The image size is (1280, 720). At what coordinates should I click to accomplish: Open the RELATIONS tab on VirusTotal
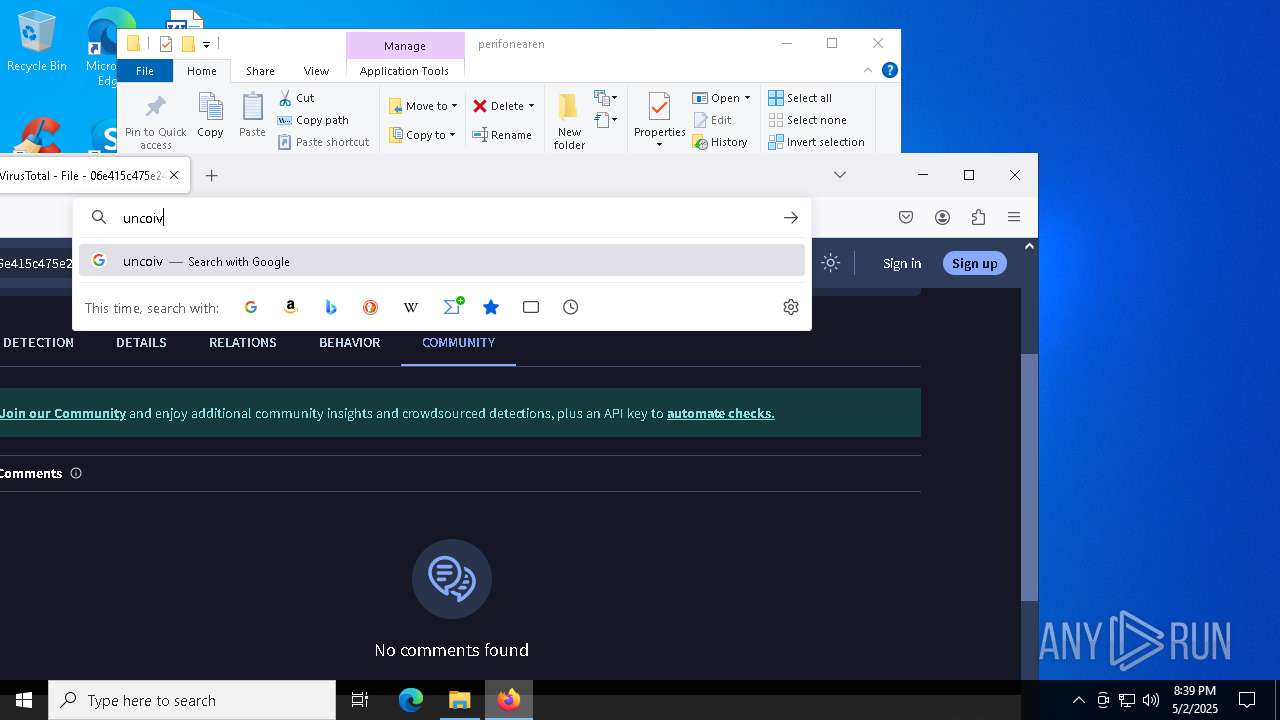click(243, 342)
